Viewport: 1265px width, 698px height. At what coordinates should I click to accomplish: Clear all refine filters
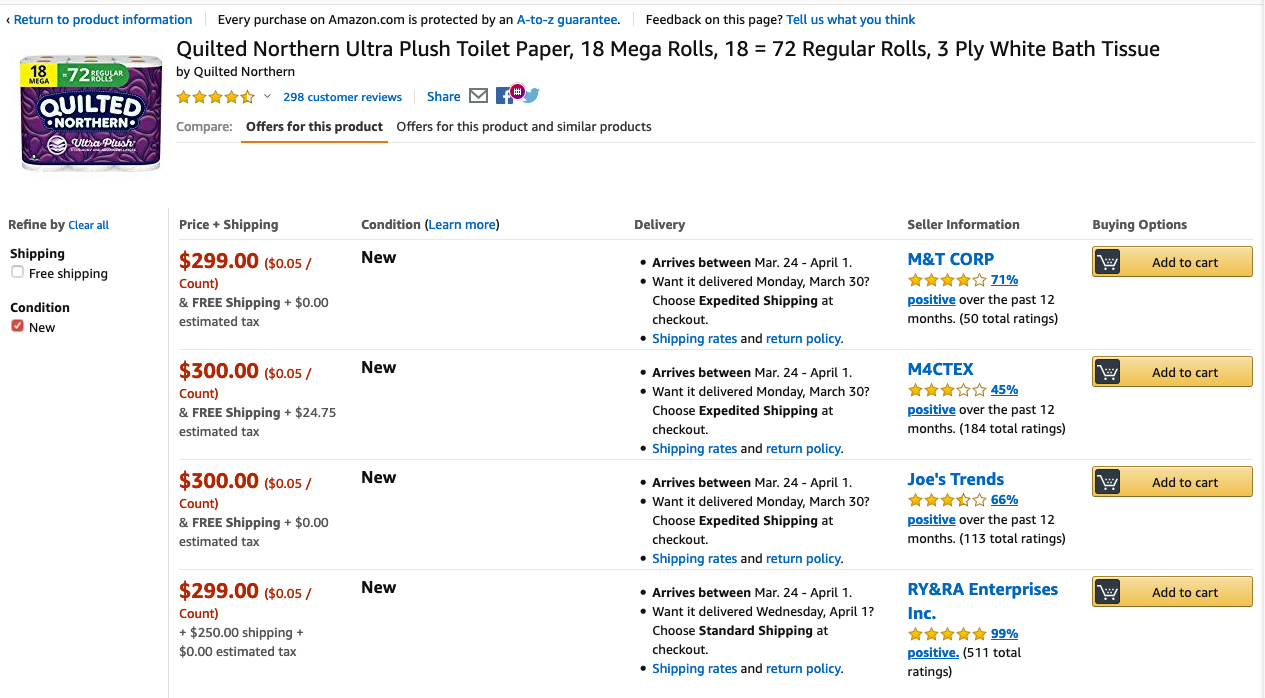[88, 225]
